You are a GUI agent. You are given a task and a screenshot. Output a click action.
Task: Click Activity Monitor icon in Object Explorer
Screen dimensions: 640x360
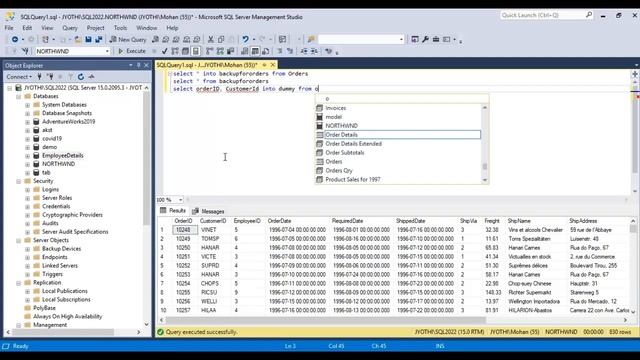click(x=91, y=77)
